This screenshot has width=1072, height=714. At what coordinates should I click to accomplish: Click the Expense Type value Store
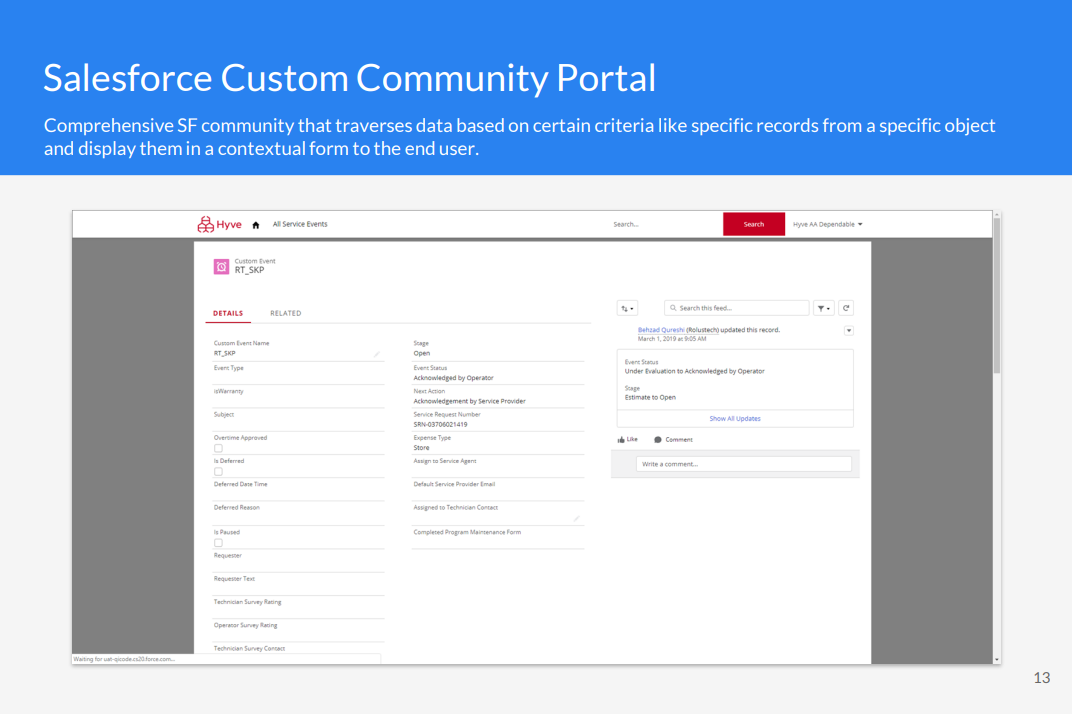(421, 448)
